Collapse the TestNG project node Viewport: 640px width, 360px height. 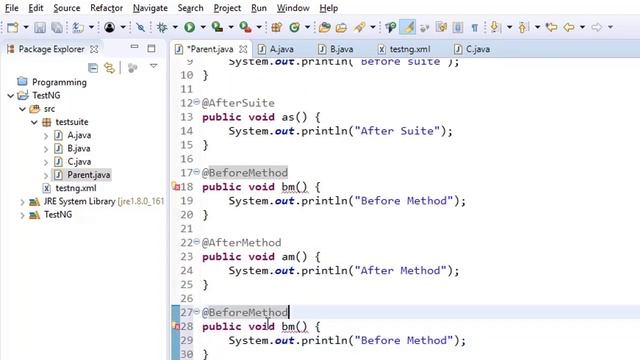(11, 96)
